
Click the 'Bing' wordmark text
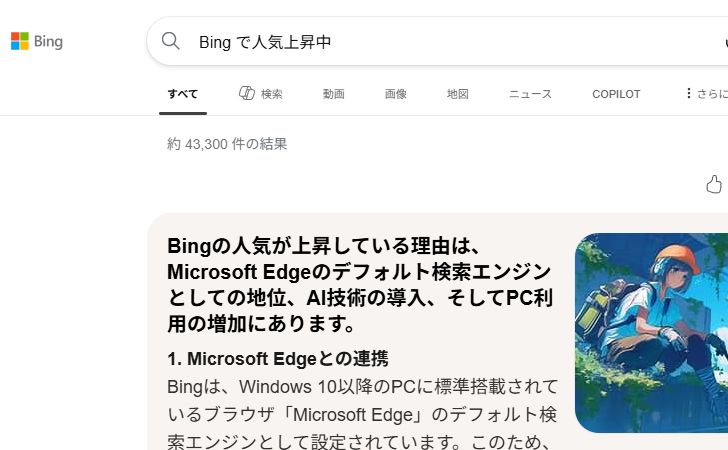(x=48, y=41)
